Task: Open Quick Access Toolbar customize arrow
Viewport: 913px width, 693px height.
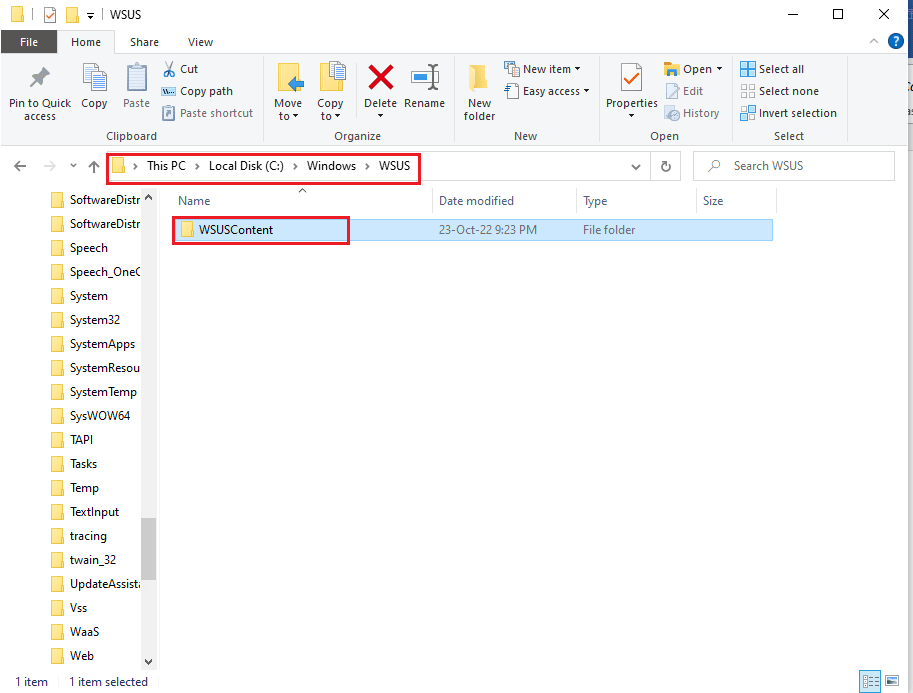Action: coord(90,16)
